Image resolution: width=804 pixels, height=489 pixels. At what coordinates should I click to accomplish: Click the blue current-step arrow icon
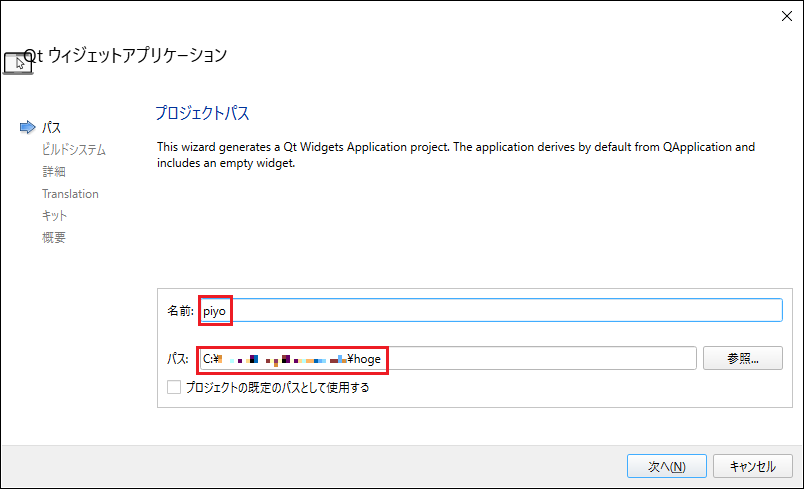[x=28, y=127]
